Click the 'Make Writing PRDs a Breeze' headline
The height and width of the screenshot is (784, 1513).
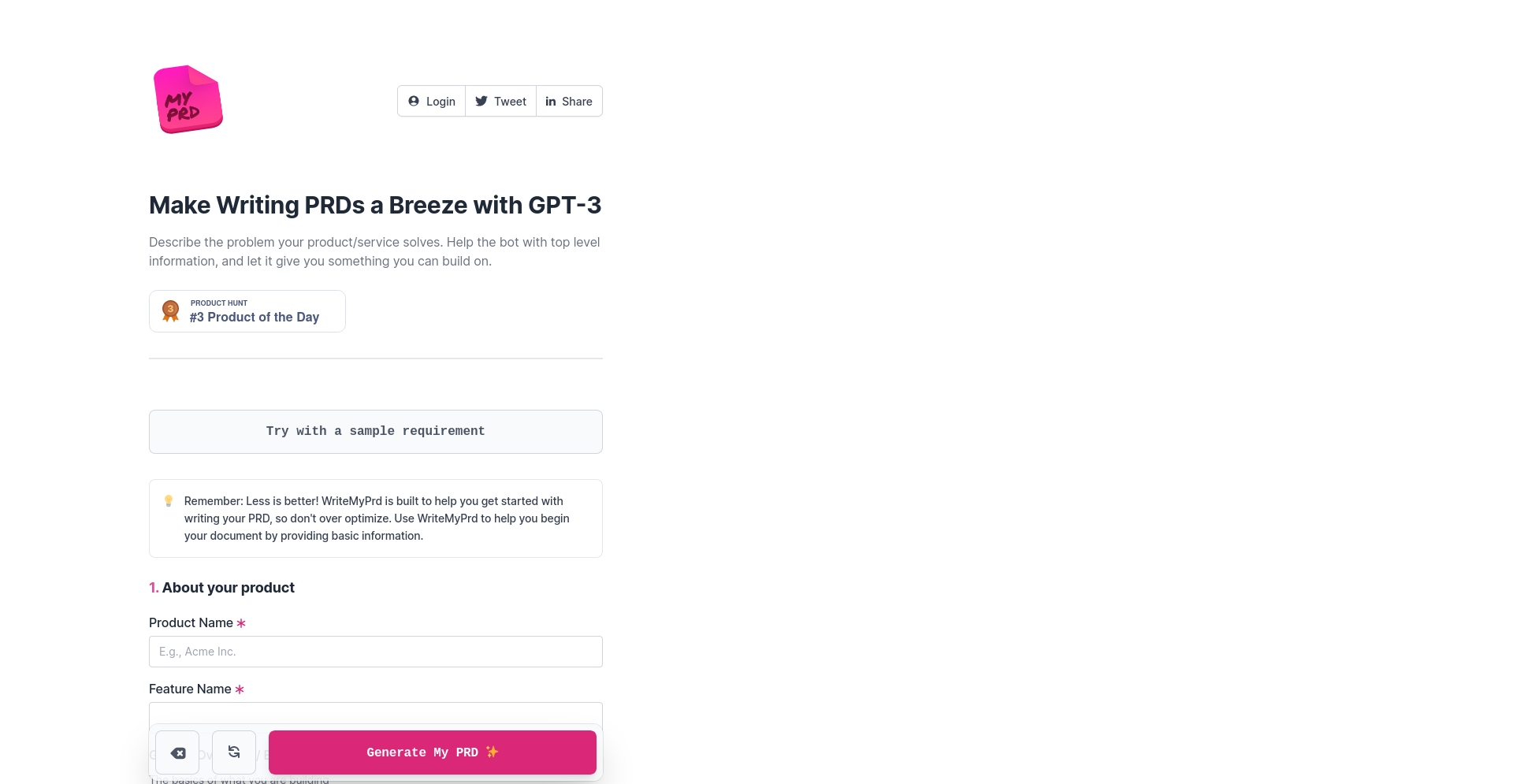[x=375, y=205]
